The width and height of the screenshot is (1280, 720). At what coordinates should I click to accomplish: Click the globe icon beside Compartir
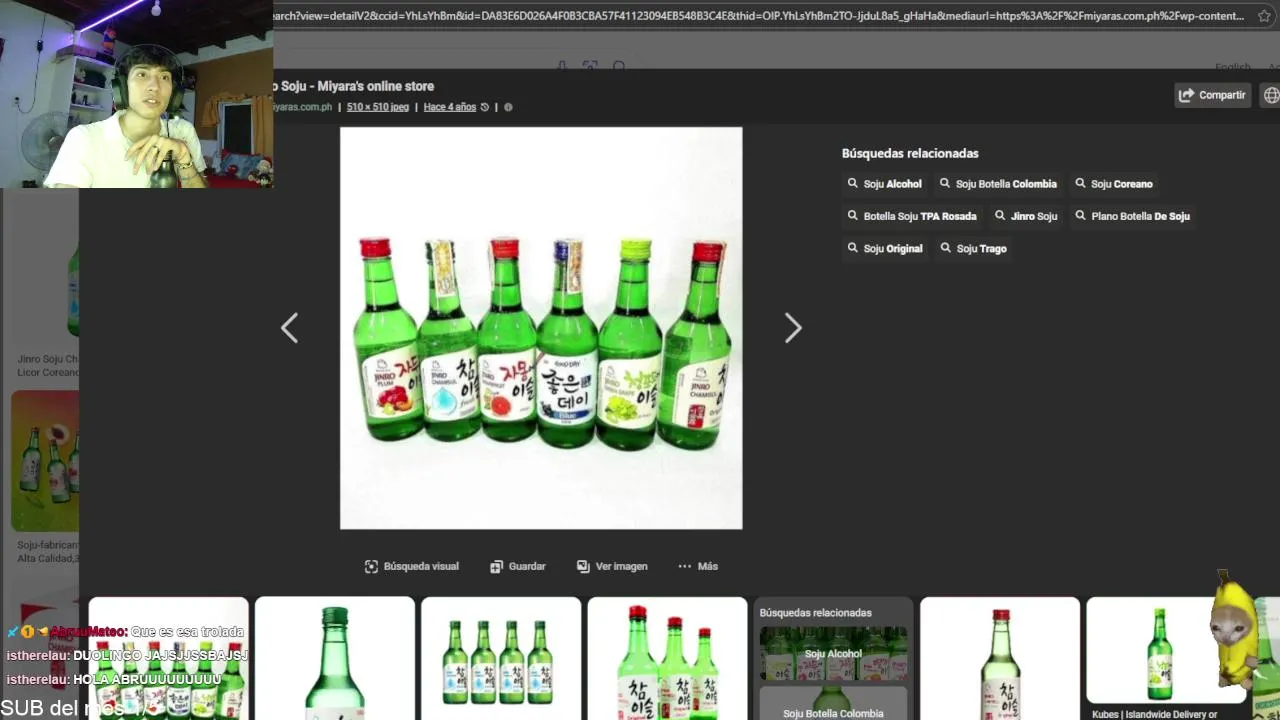1271,95
